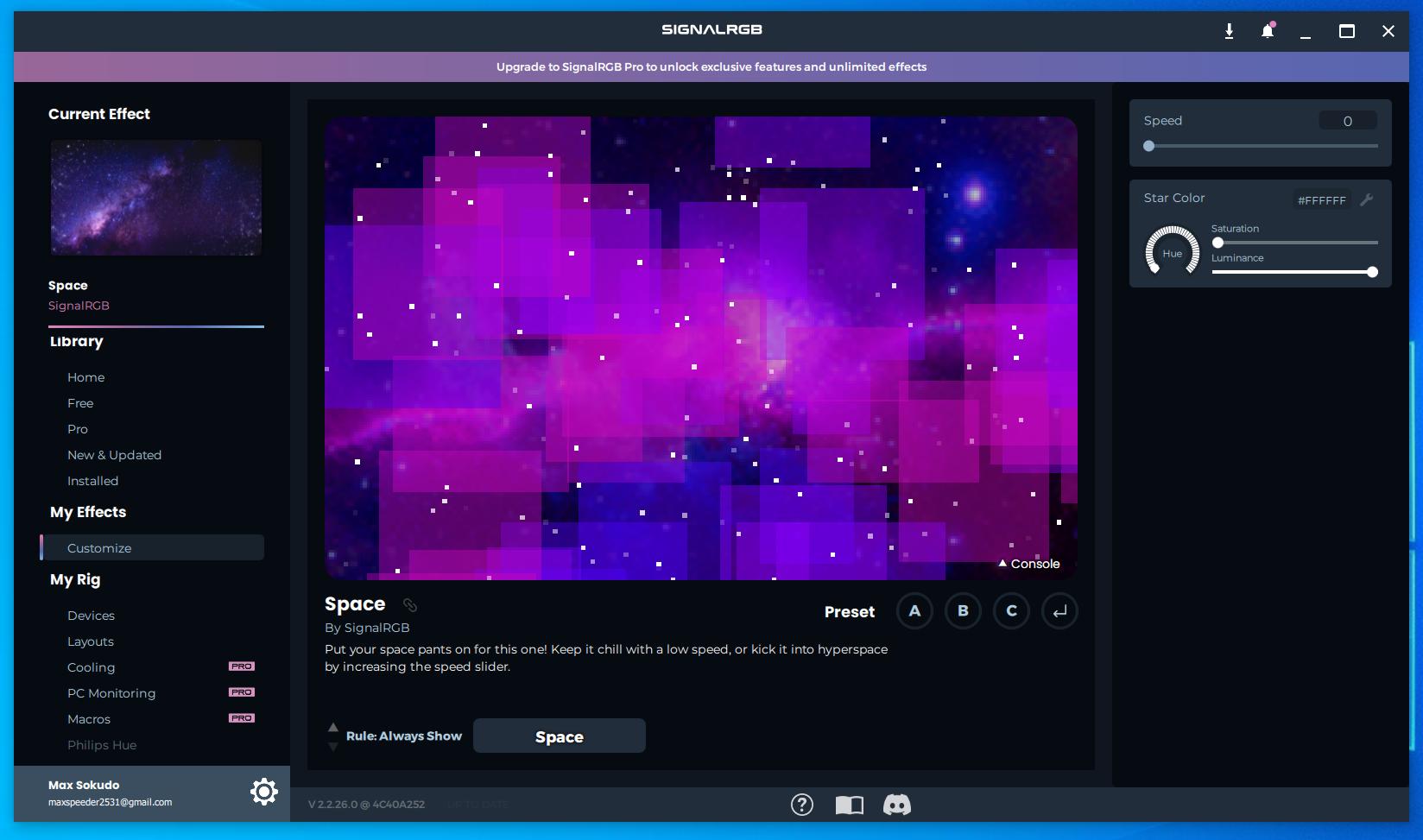Copy the Space effect link icon
Image resolution: width=1423 pixels, height=840 pixels.
(x=410, y=605)
